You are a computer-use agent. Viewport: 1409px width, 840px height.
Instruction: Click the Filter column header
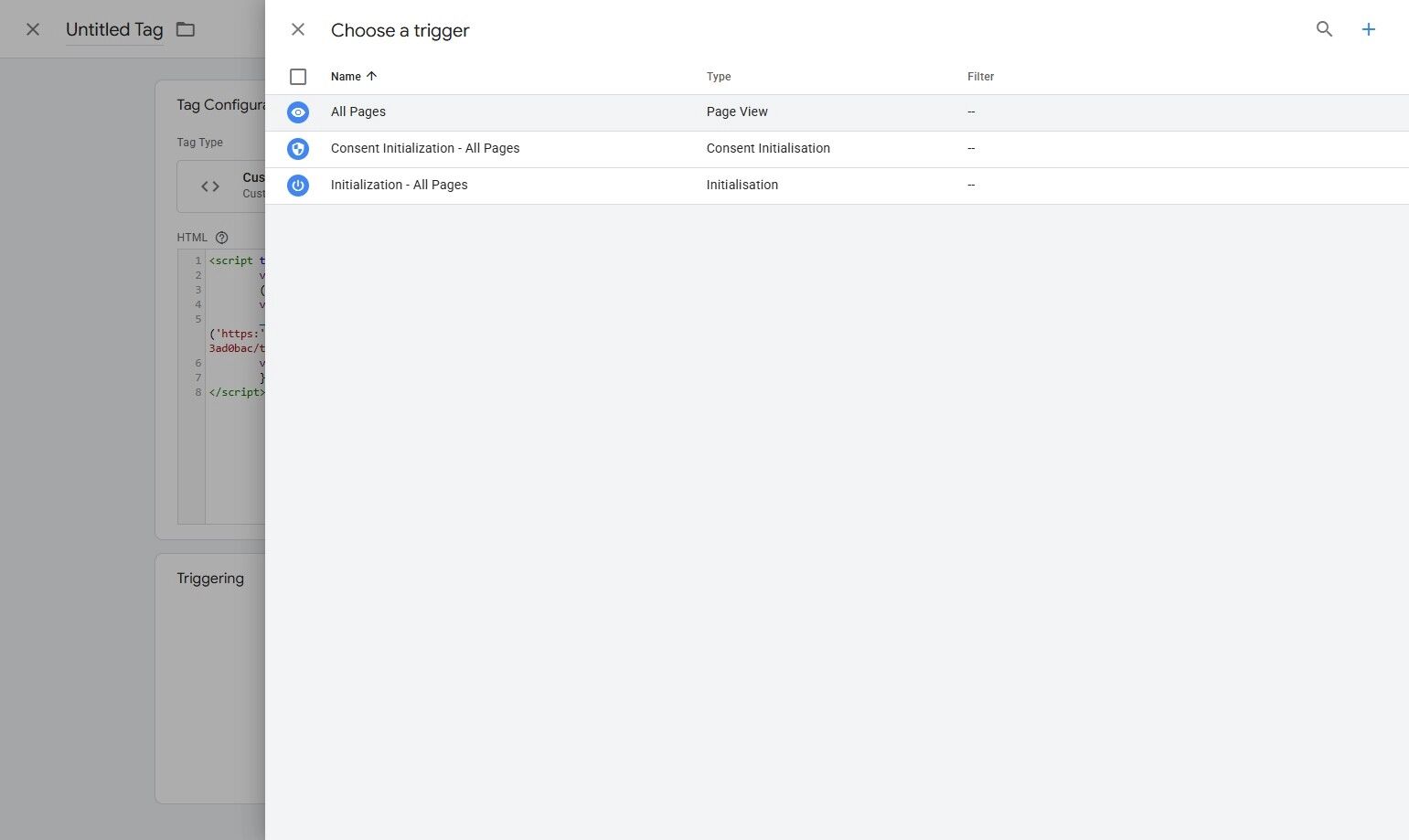click(x=980, y=76)
